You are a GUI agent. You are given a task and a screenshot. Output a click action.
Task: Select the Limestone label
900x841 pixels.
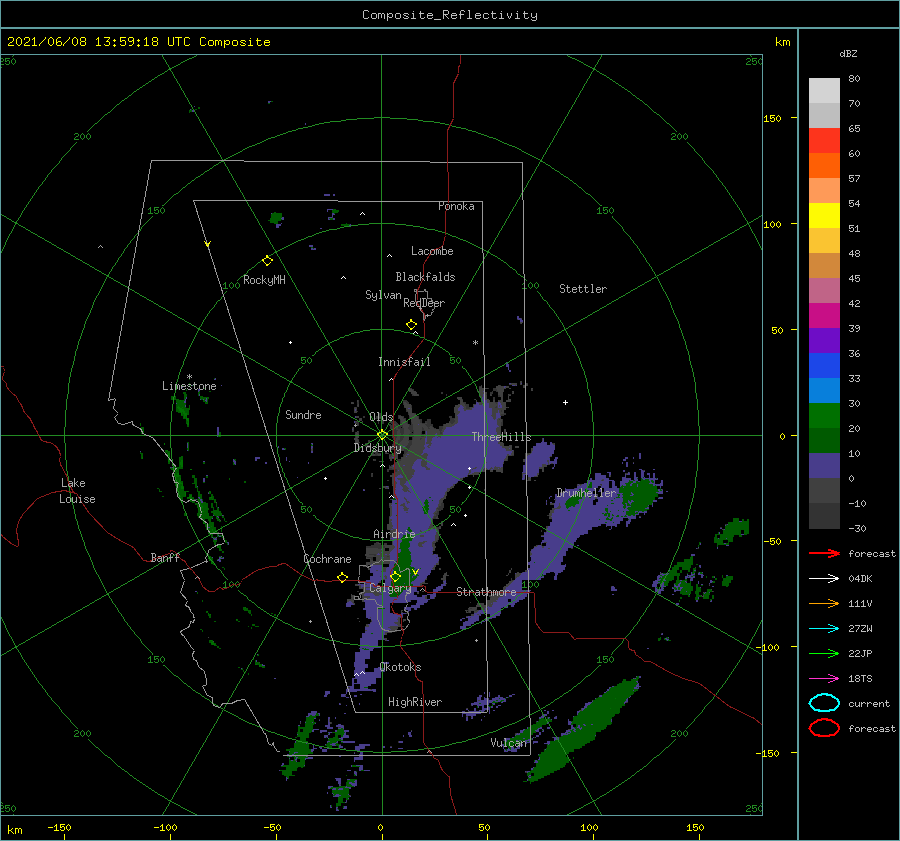[x=189, y=386]
